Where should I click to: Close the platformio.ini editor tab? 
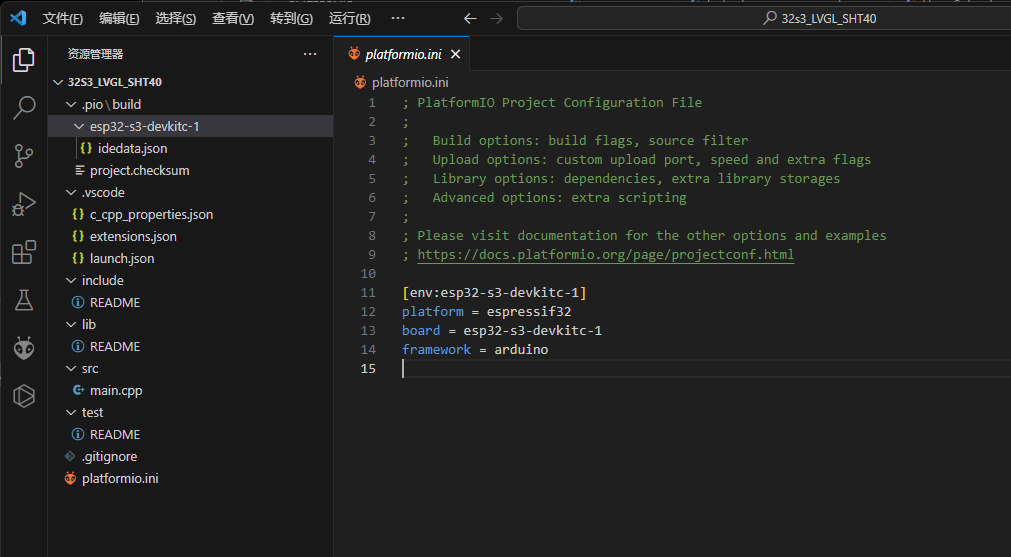[455, 54]
